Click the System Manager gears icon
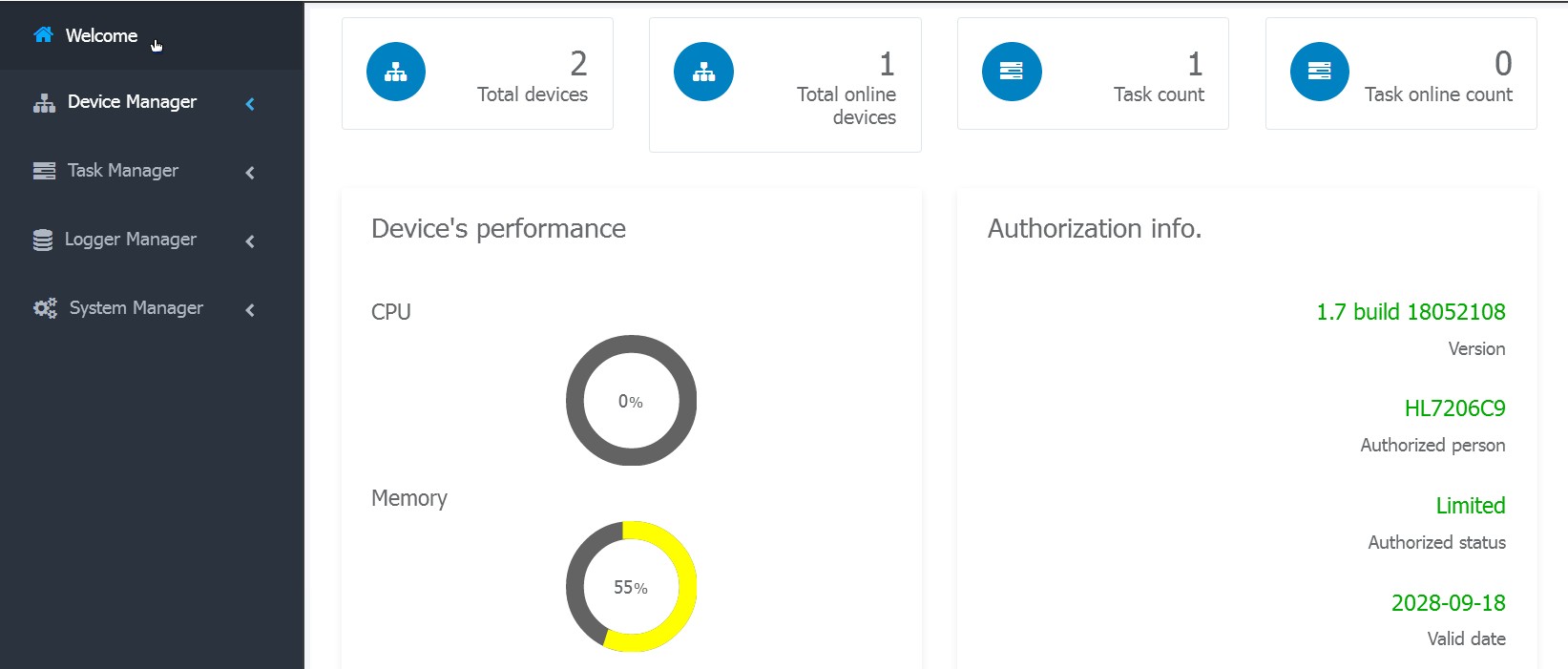1568x669 pixels. coord(45,308)
